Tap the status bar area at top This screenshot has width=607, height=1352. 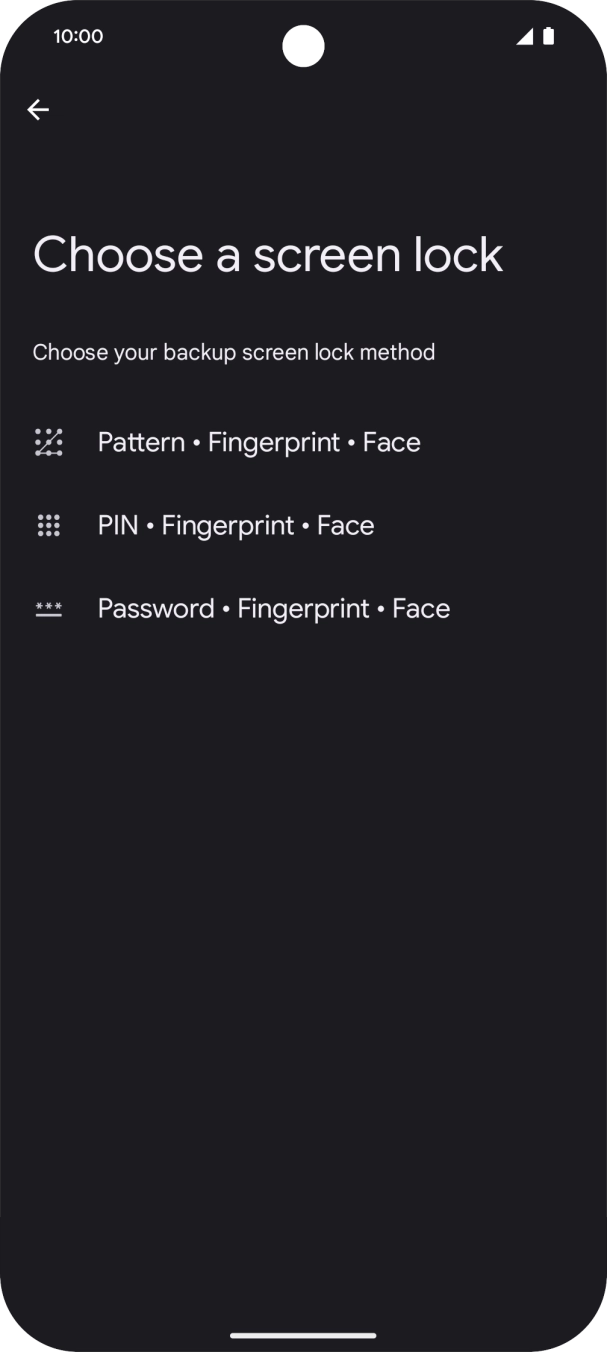pos(303,36)
